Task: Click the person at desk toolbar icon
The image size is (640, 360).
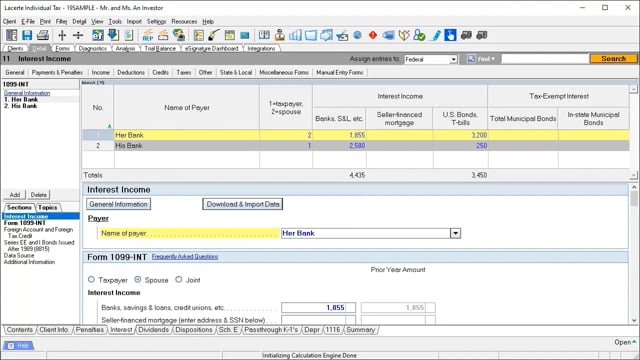Action: pos(280,36)
